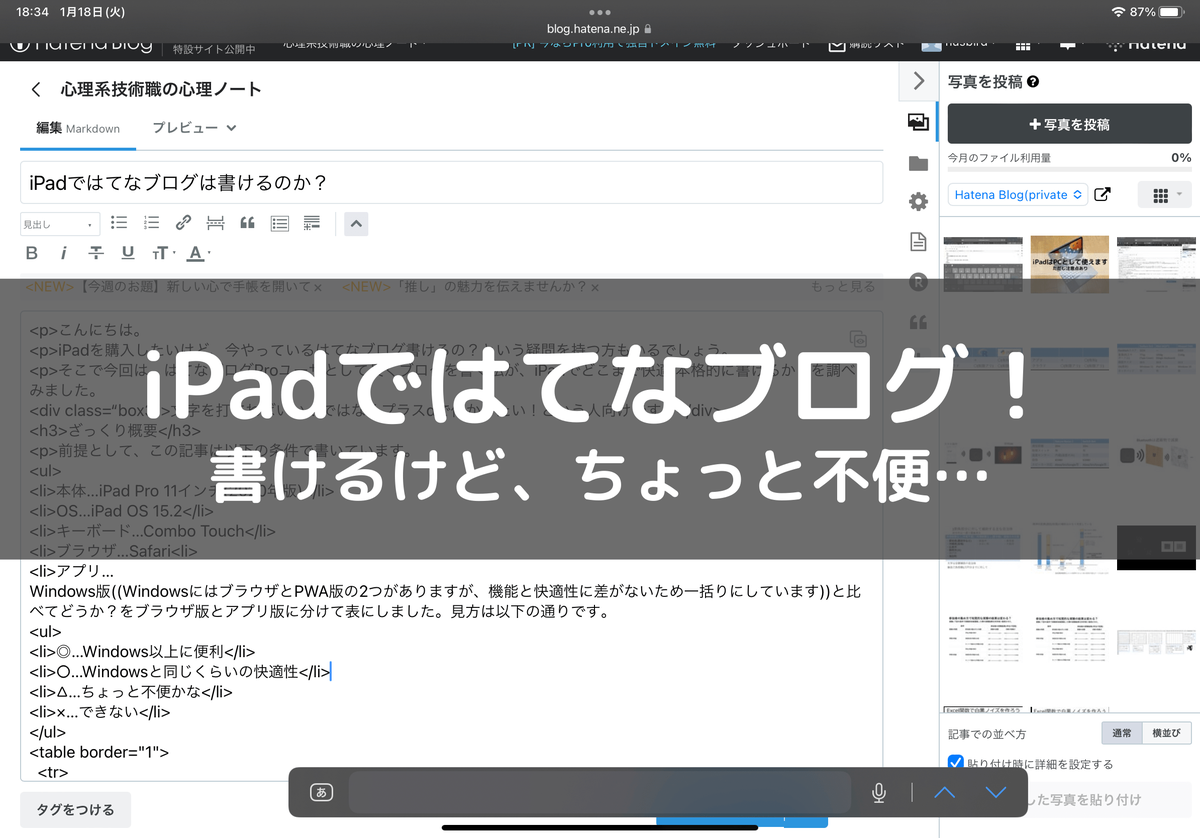Tap the keyboard bar text candidate field
This screenshot has width=1200, height=838.
[x=600, y=792]
